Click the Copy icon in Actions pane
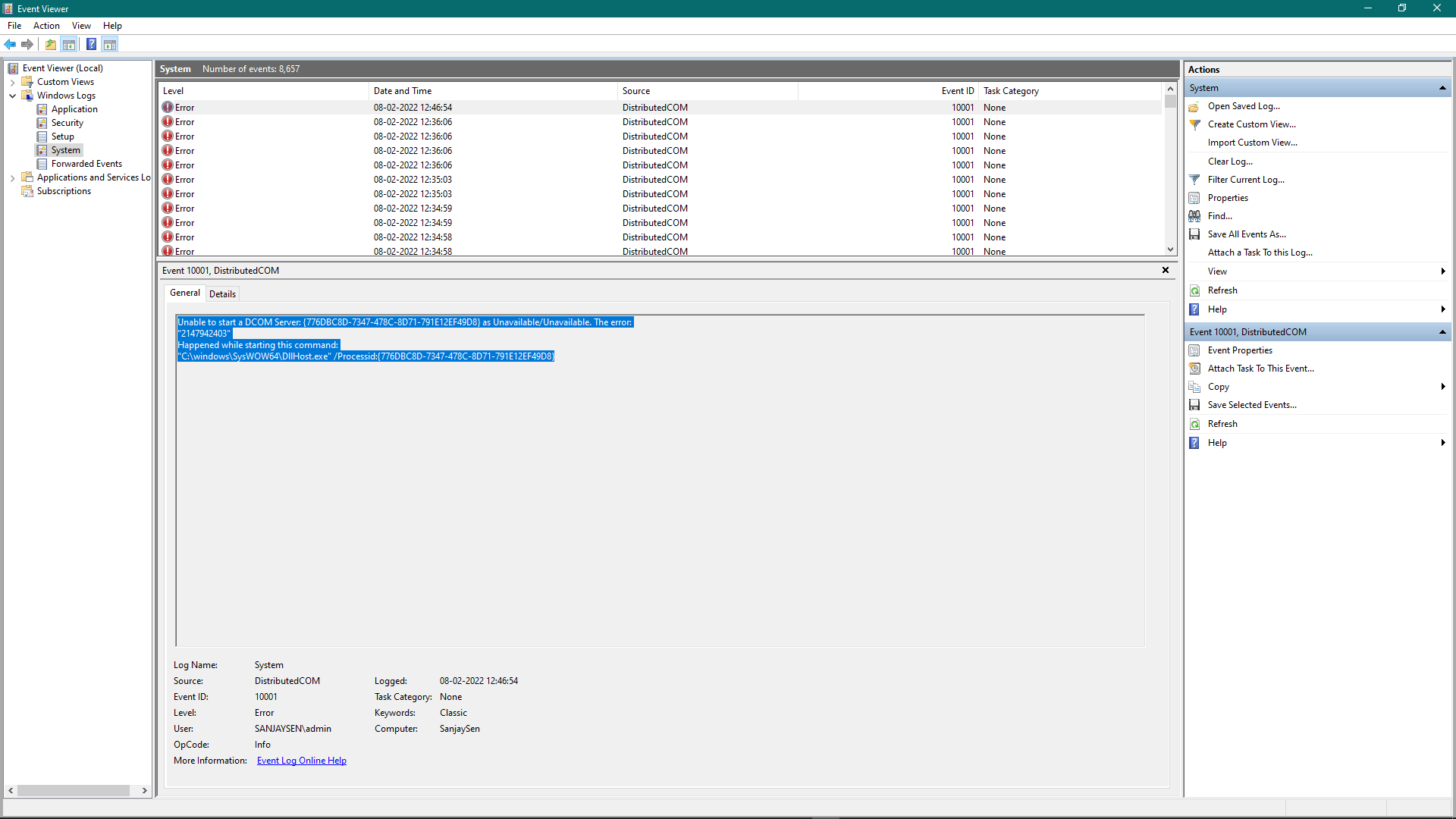Image resolution: width=1456 pixels, height=819 pixels. click(x=1194, y=387)
